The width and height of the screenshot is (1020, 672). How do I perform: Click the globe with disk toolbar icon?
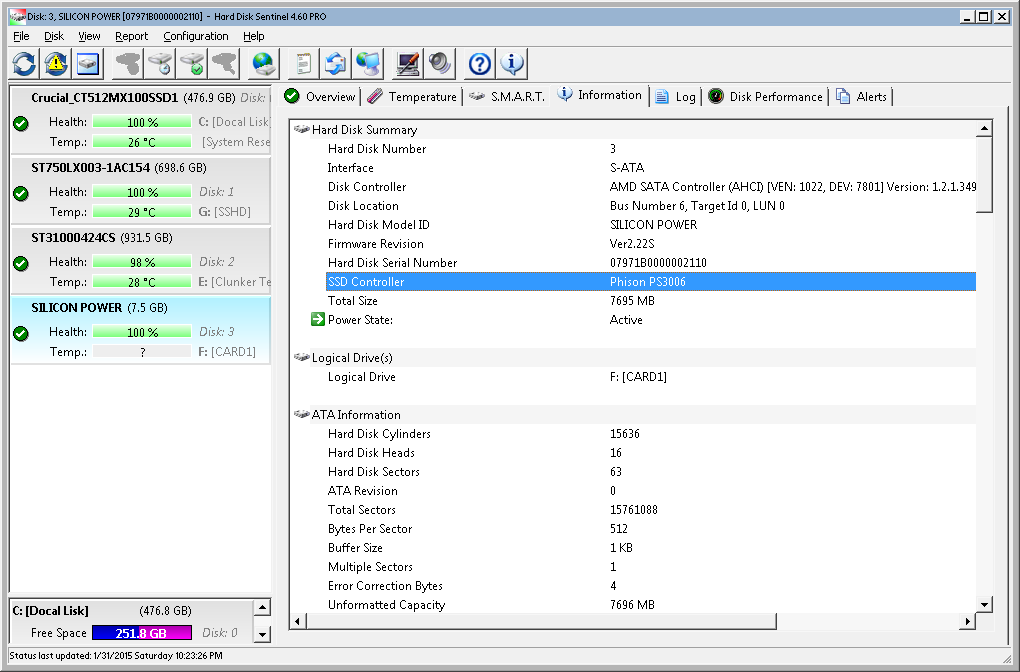click(x=264, y=64)
